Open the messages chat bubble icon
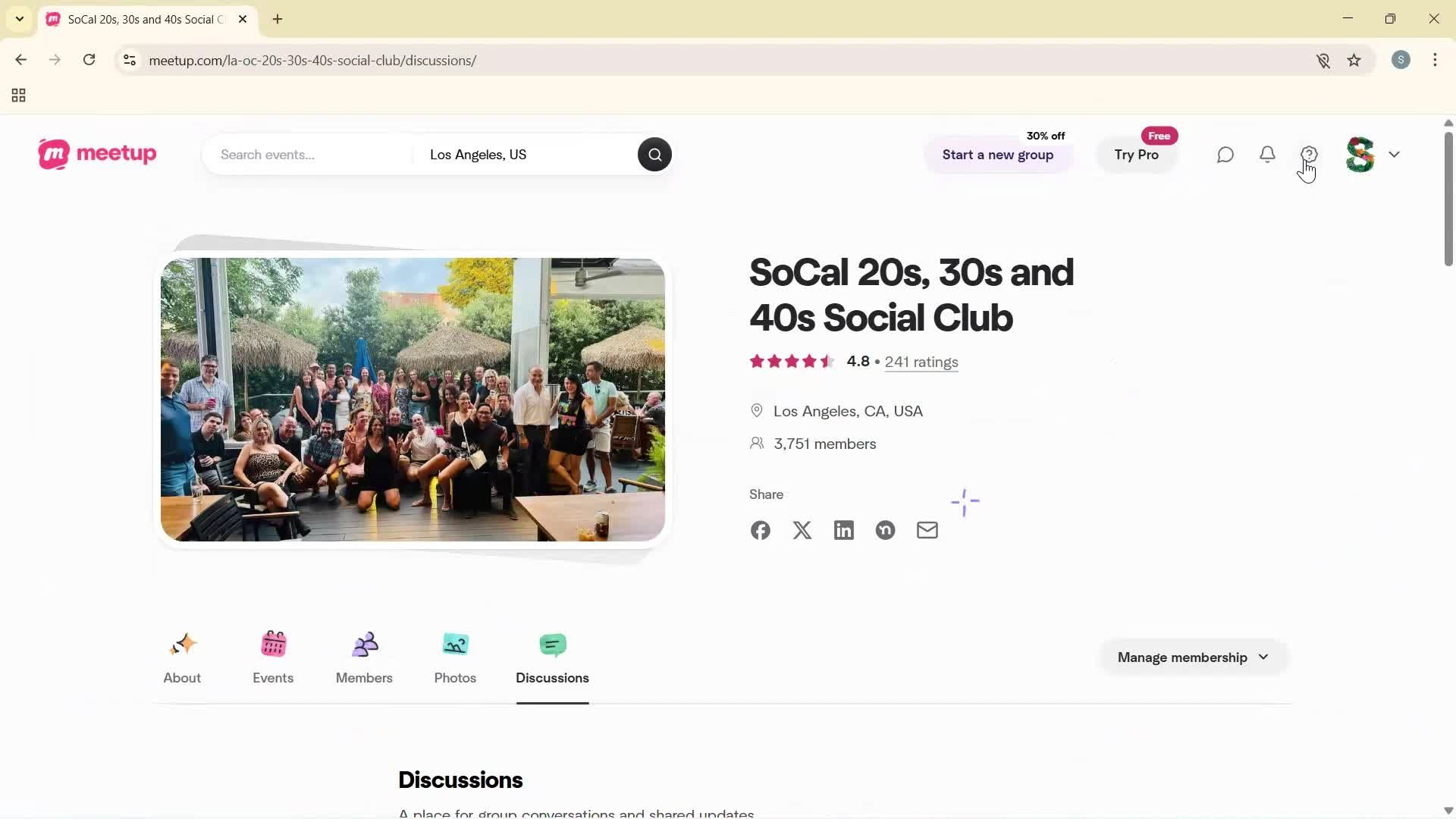1456x819 pixels. point(1225,155)
